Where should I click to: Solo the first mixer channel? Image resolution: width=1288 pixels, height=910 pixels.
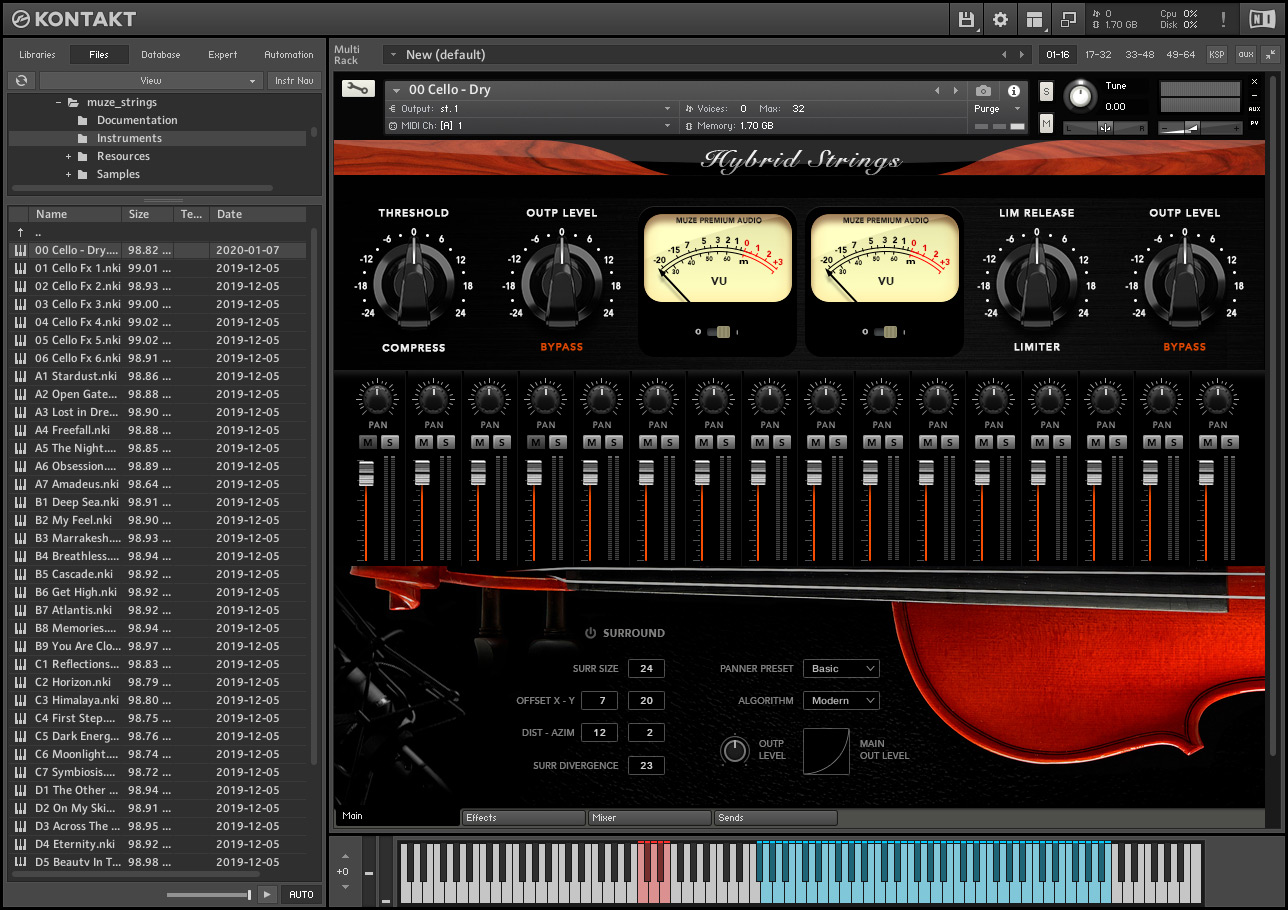[388, 442]
